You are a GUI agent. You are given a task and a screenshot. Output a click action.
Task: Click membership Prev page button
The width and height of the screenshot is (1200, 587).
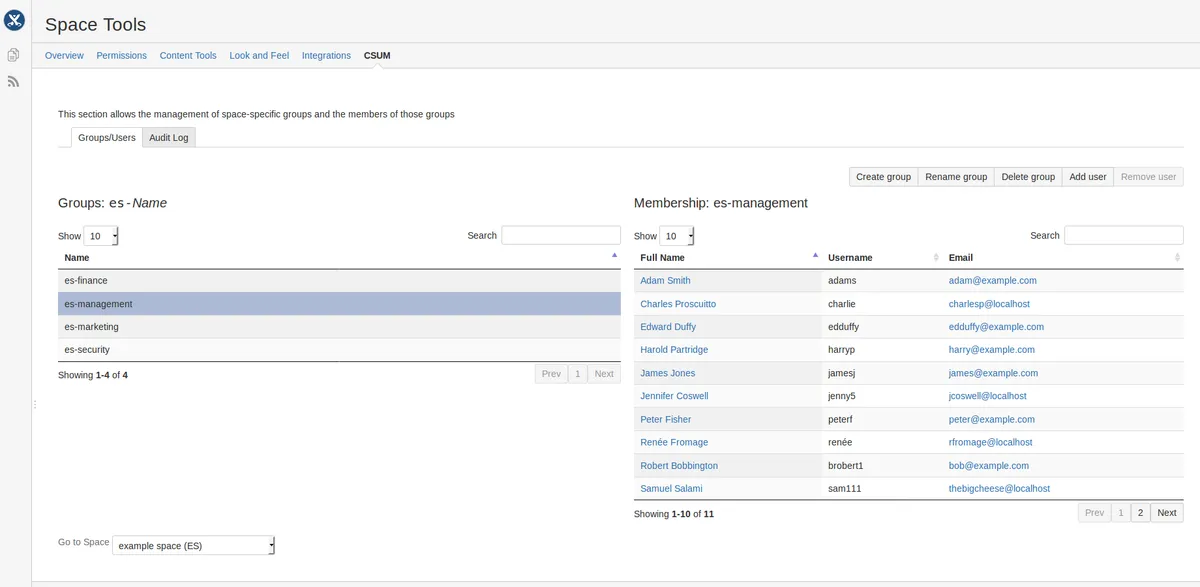(1094, 512)
